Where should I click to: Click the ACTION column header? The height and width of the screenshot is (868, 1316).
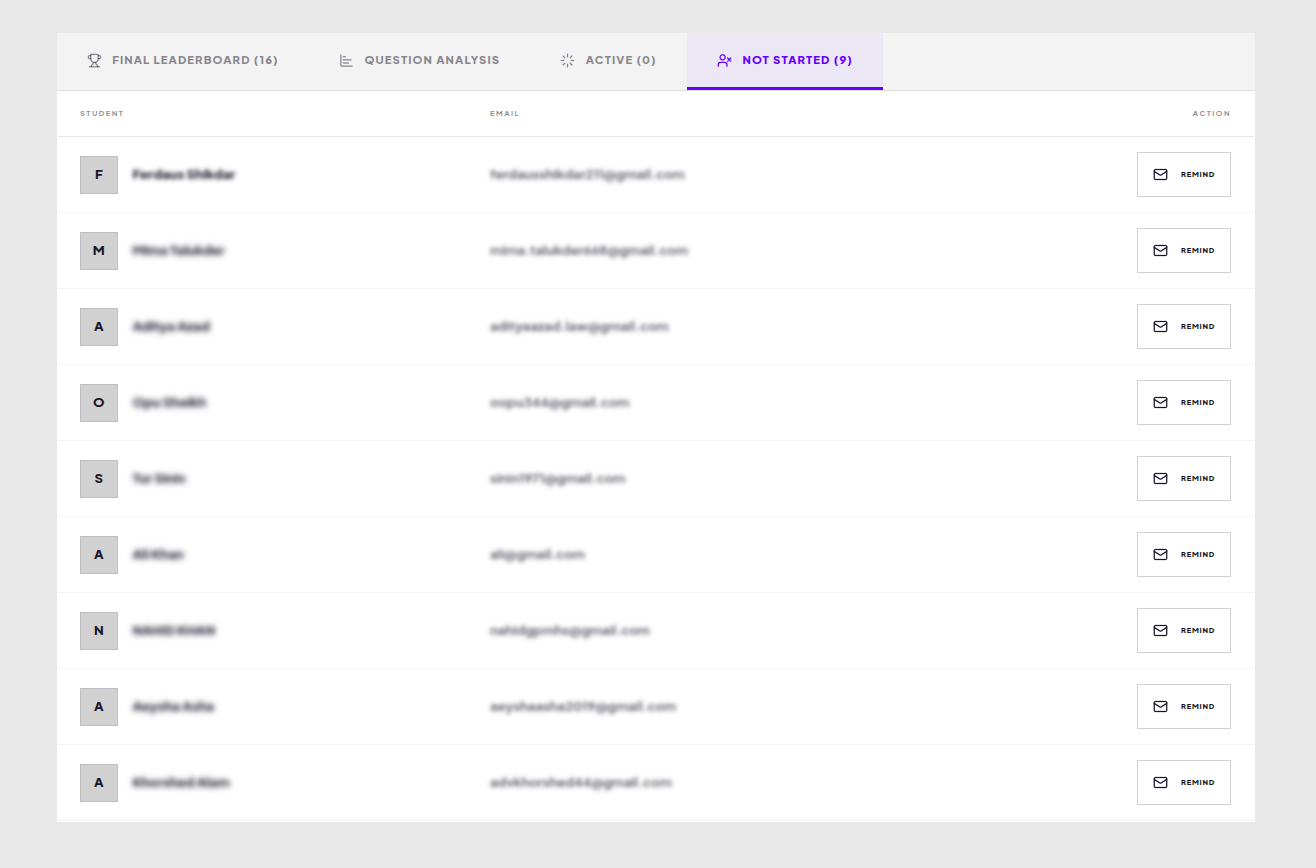click(1211, 114)
